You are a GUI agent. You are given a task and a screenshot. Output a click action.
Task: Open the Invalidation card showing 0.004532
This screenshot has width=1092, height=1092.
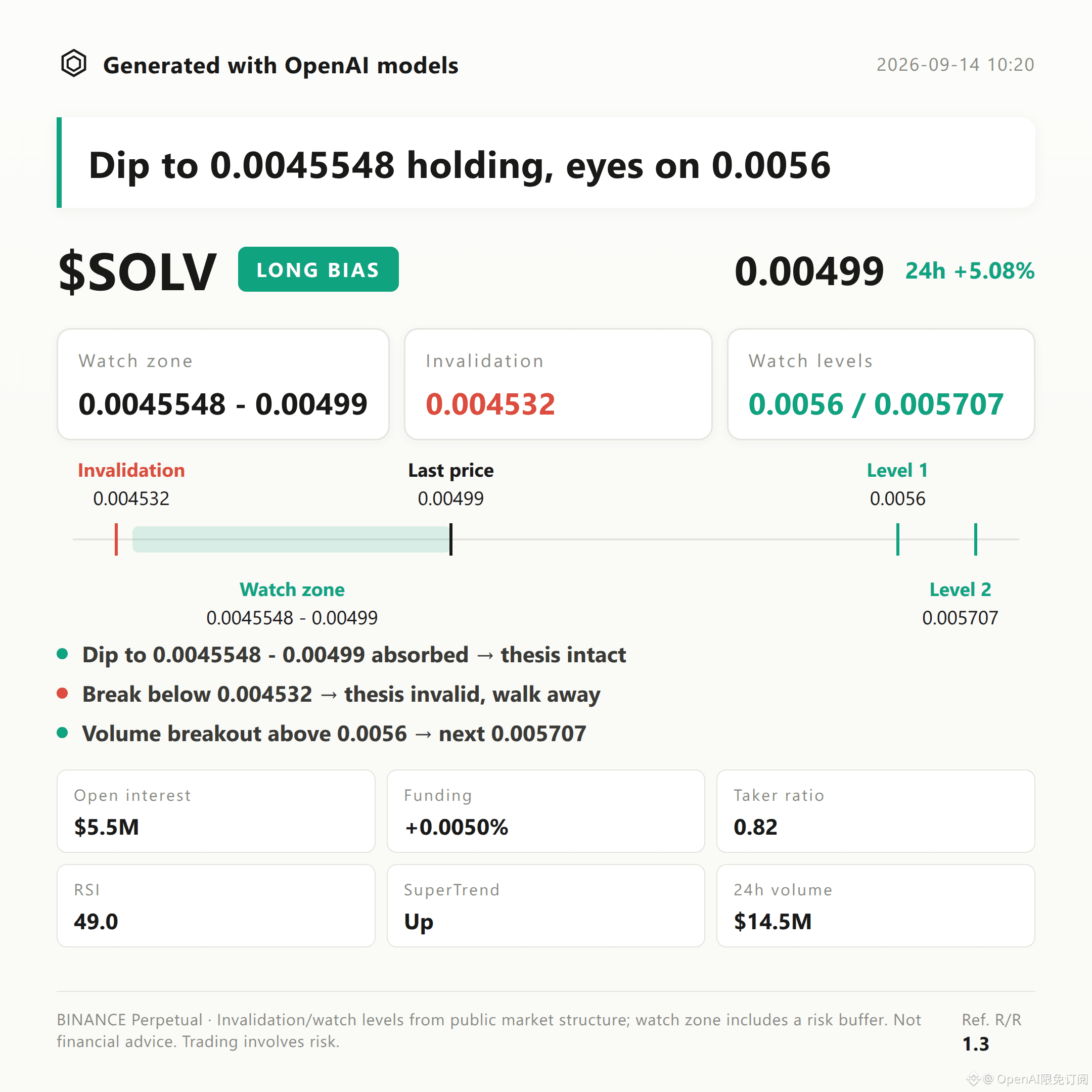pyautogui.click(x=559, y=384)
